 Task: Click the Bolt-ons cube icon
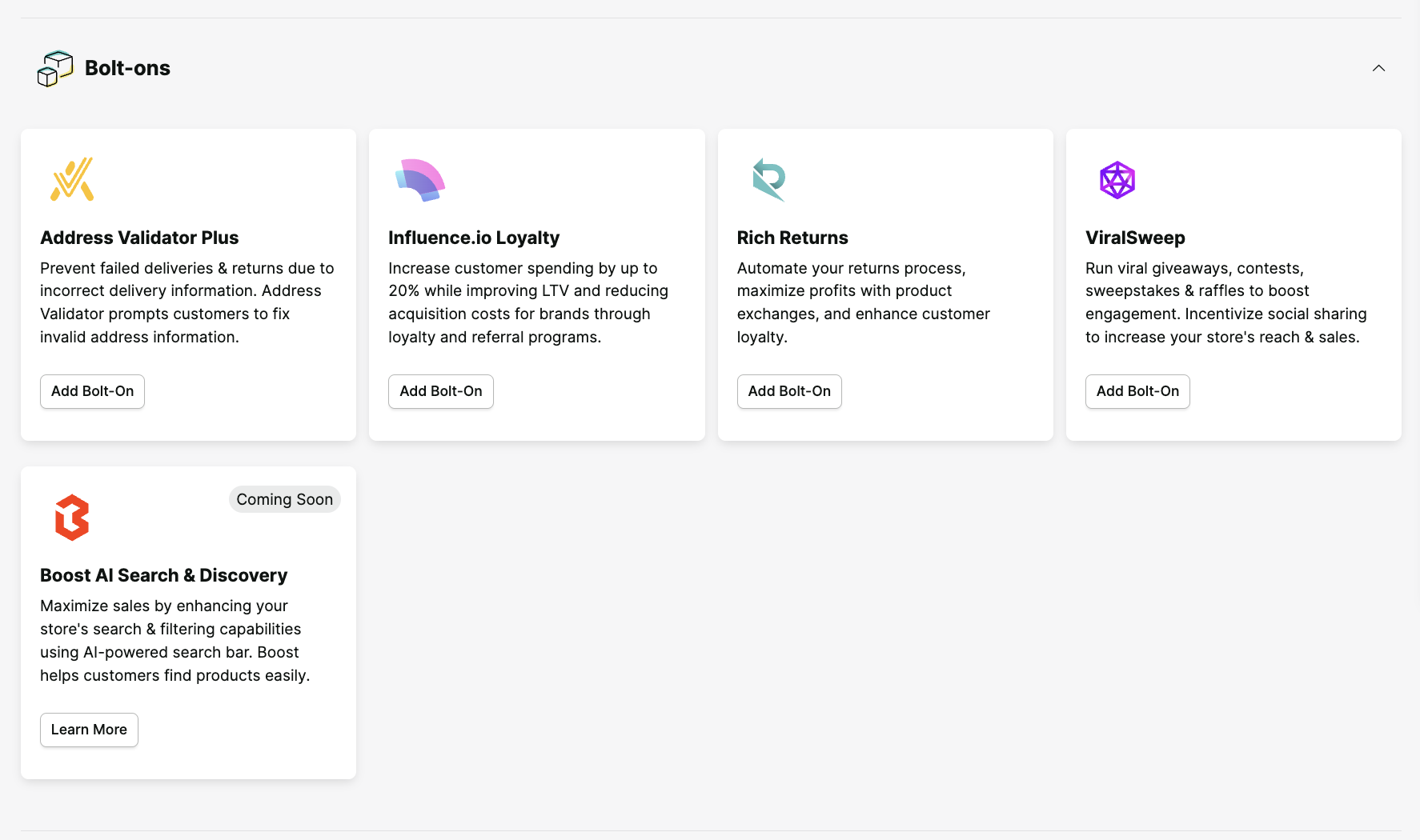click(x=55, y=69)
